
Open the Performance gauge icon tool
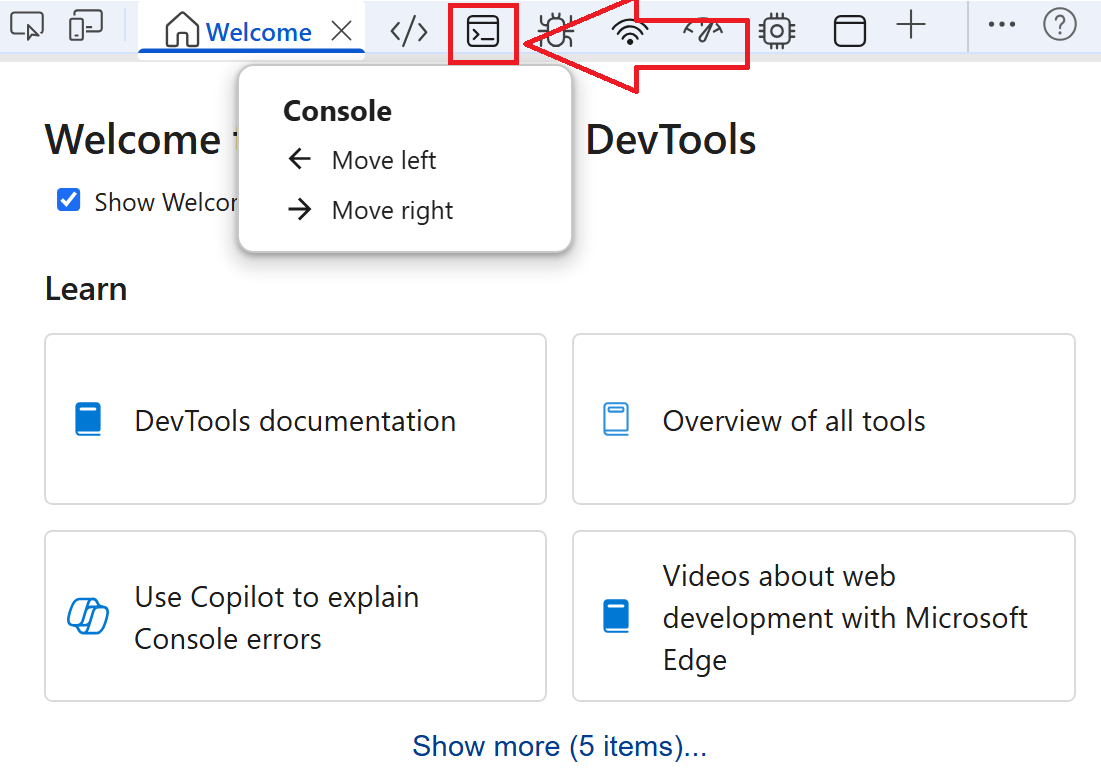704,31
